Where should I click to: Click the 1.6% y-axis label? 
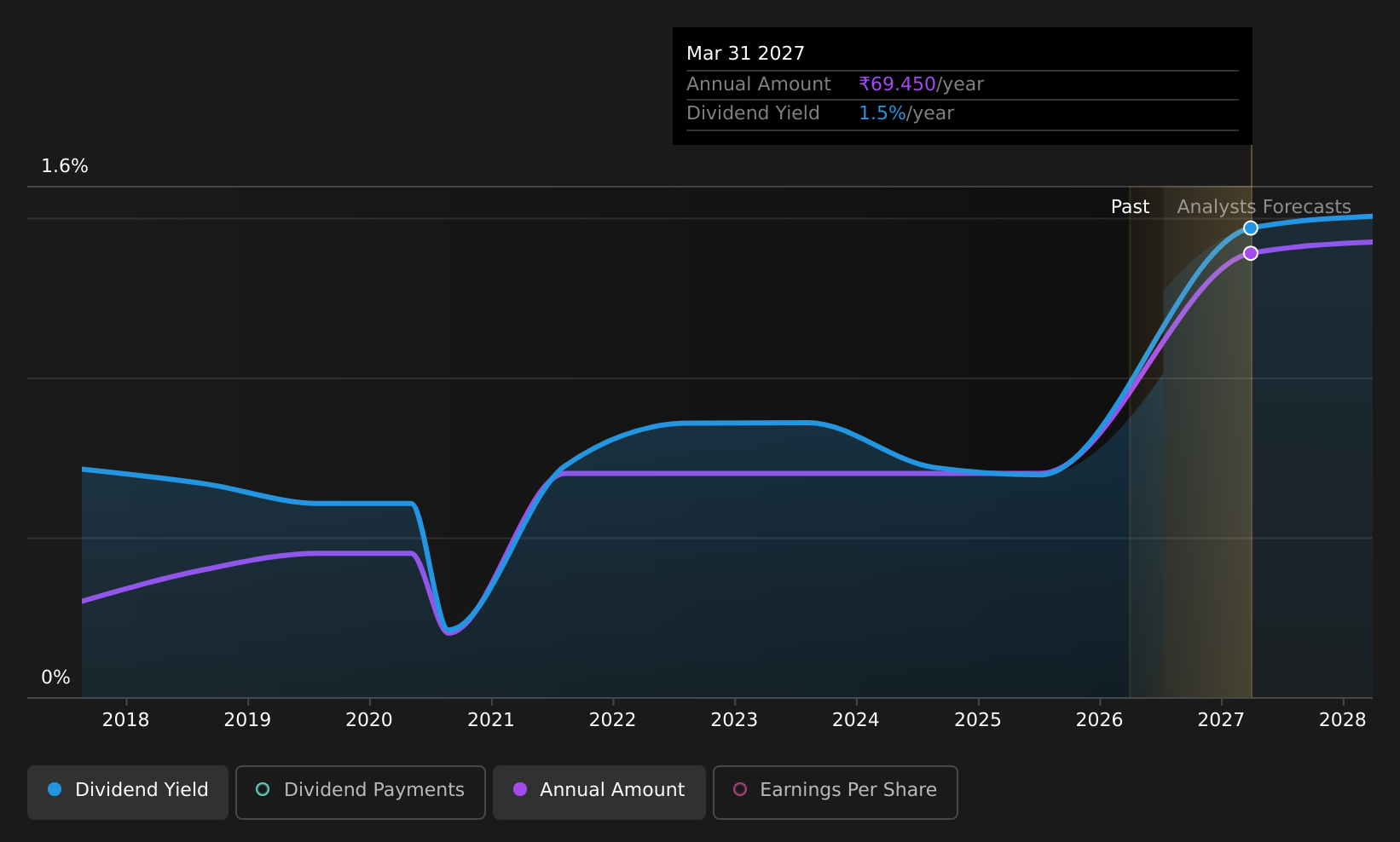tap(65, 166)
